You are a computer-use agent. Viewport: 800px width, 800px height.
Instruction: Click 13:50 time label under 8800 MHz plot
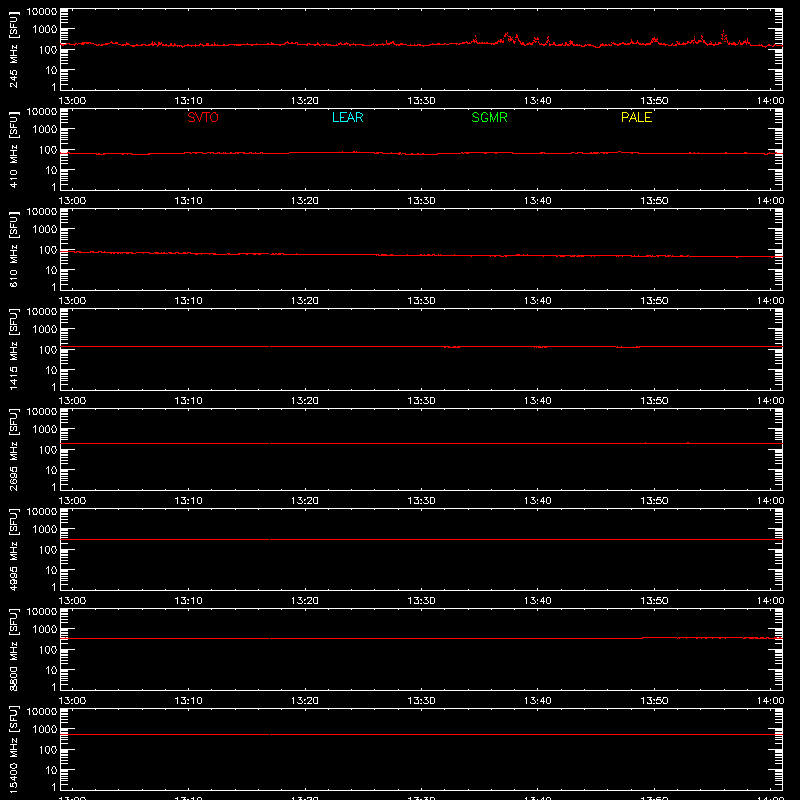click(x=654, y=701)
